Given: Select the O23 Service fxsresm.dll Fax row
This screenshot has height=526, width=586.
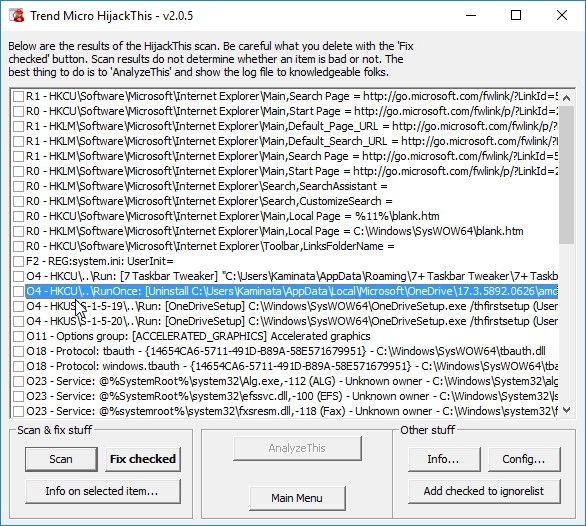Looking at the screenshot, I should click(292, 411).
